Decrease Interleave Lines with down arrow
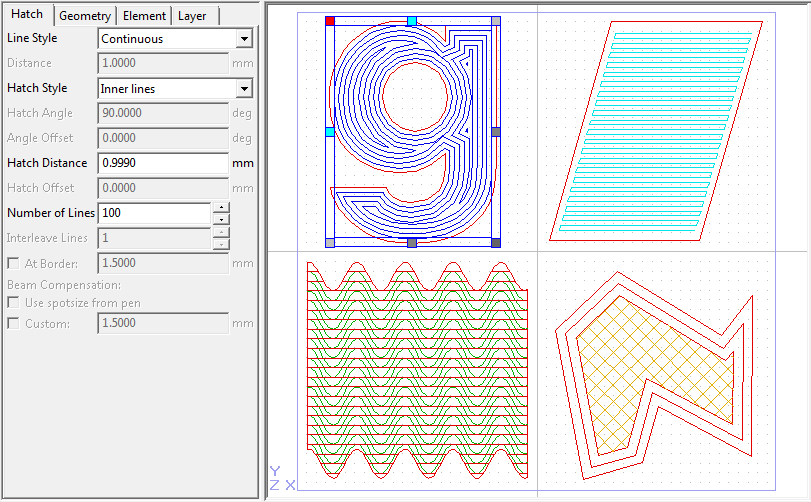The width and height of the screenshot is (811, 502). click(x=221, y=244)
